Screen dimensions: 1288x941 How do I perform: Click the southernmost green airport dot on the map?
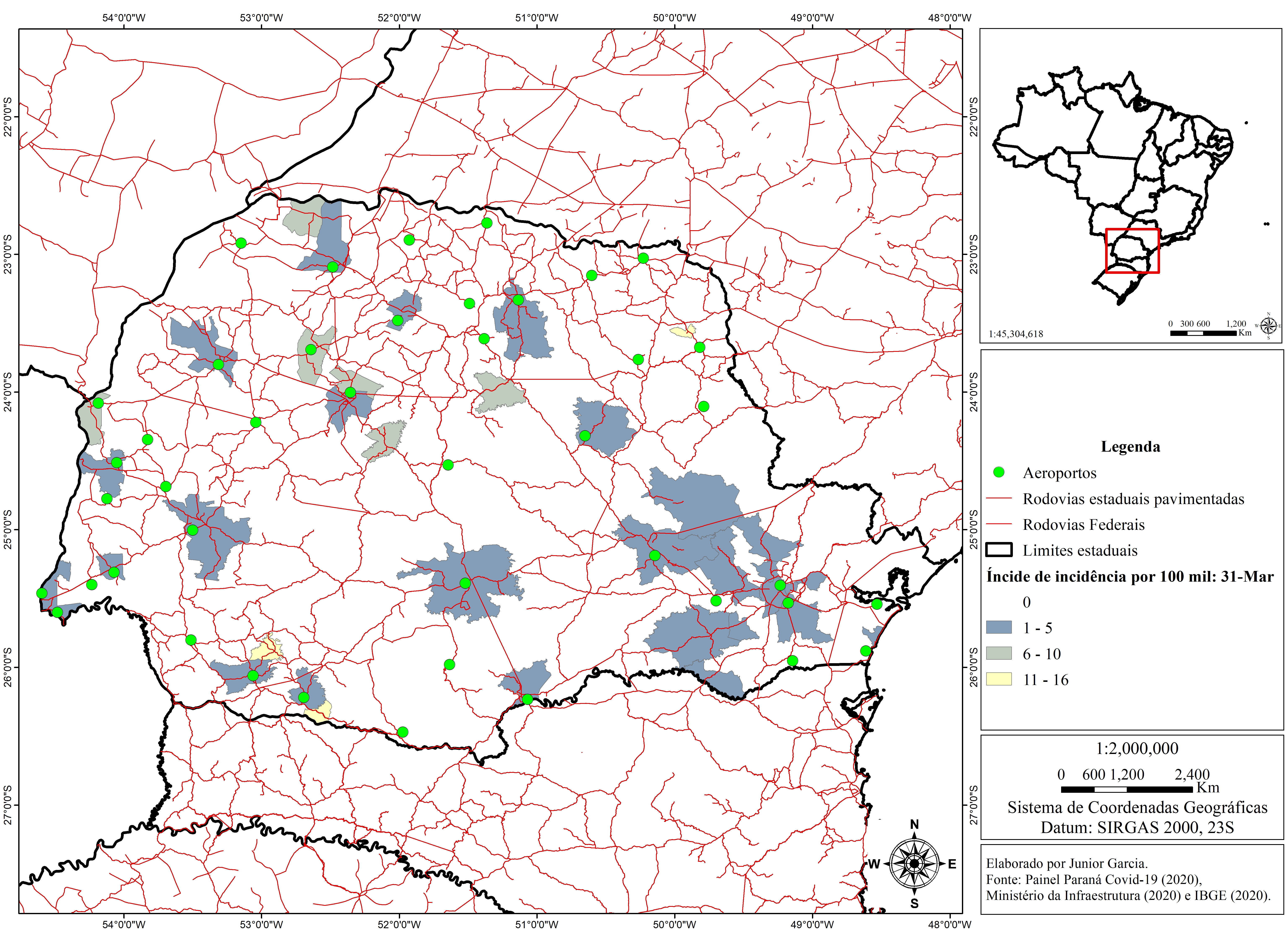point(403,732)
